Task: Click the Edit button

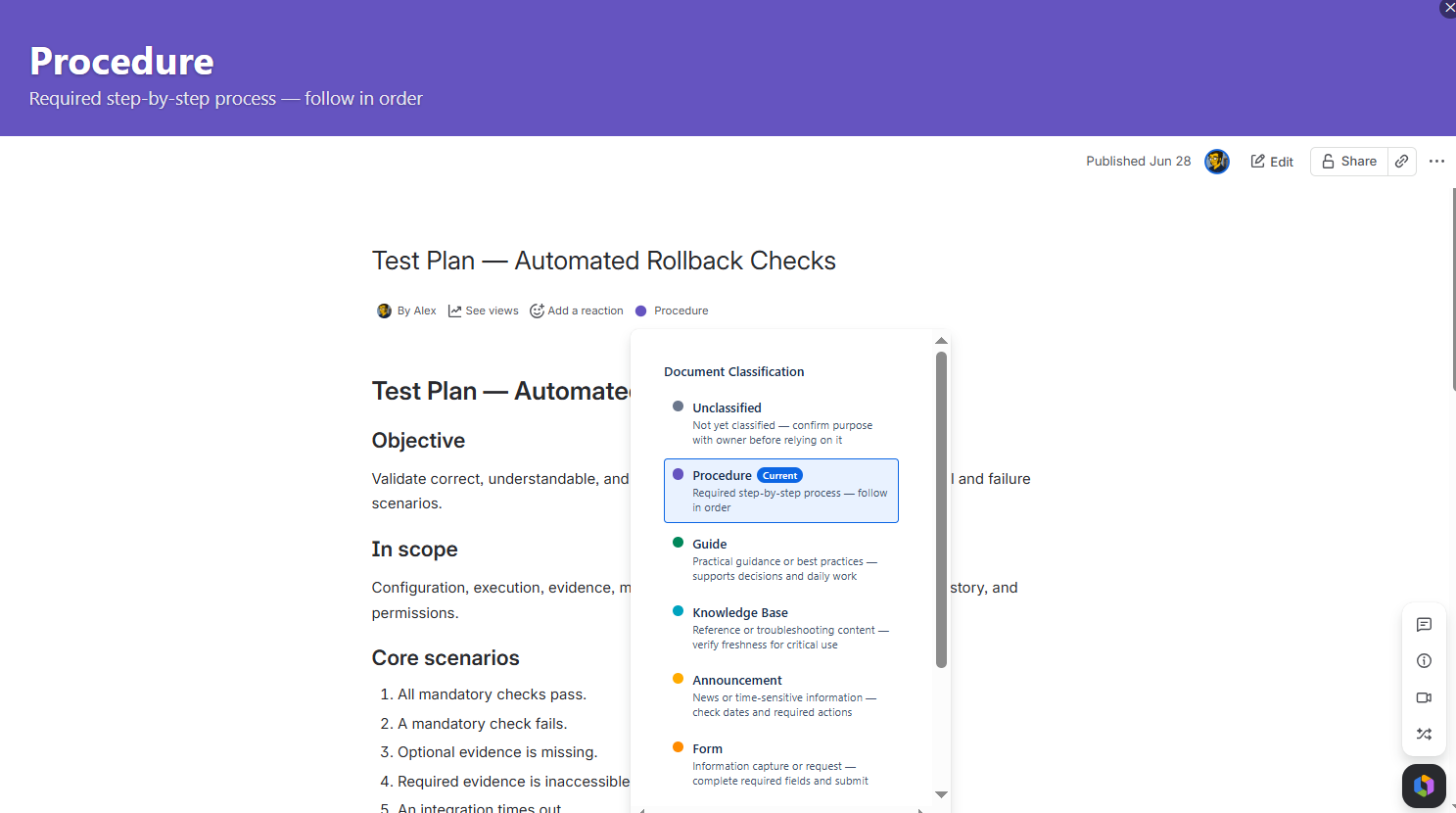Action: point(1272,162)
